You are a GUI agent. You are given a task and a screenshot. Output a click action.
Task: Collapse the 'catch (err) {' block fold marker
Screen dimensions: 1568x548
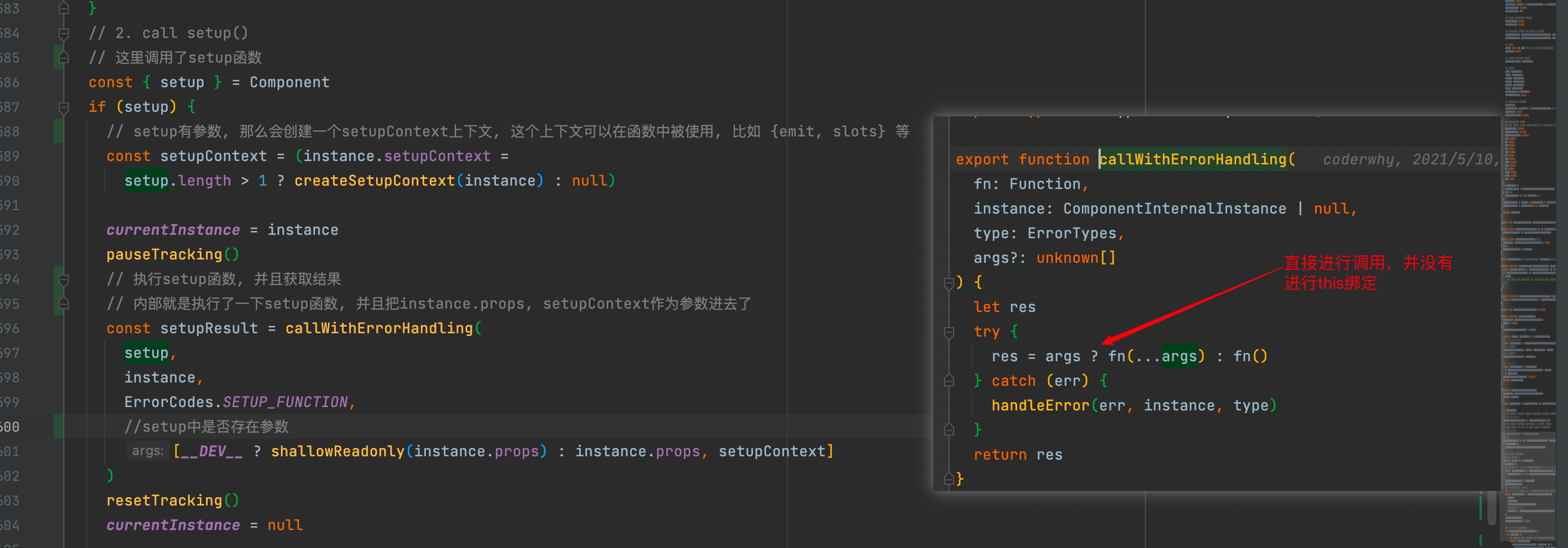pos(949,381)
